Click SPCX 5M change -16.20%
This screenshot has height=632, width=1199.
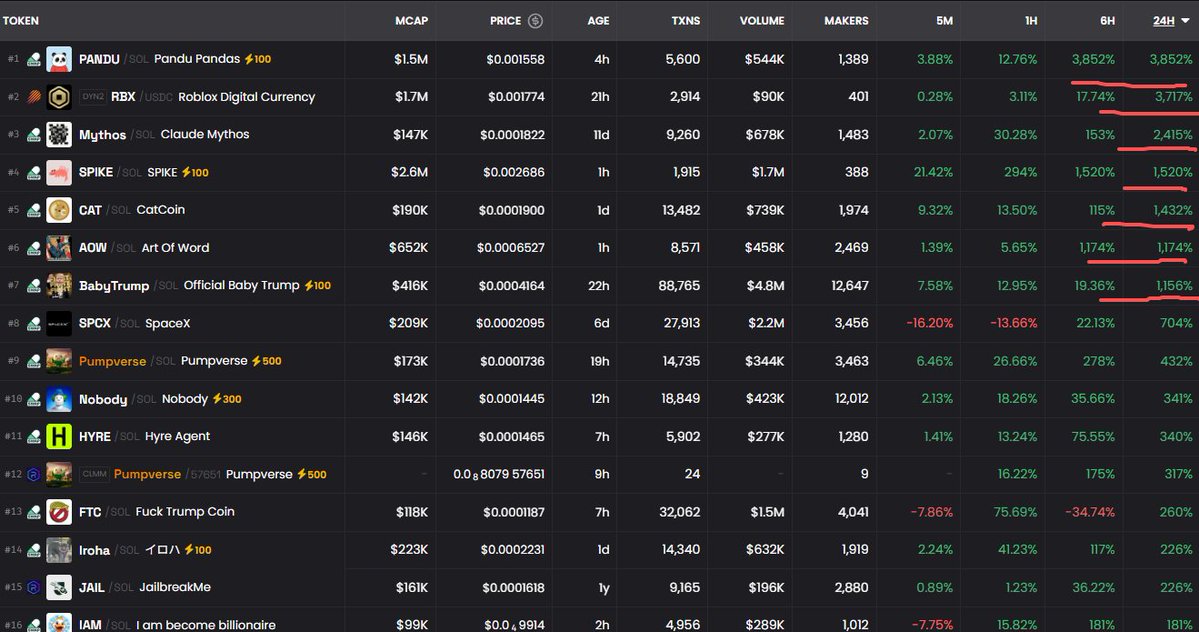click(x=929, y=323)
